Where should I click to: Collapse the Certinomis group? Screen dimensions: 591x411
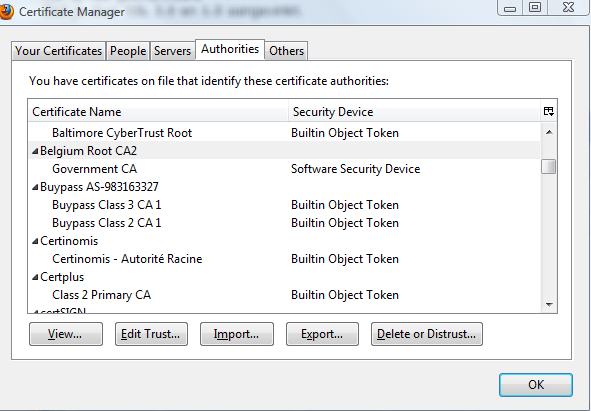[x=35, y=241]
